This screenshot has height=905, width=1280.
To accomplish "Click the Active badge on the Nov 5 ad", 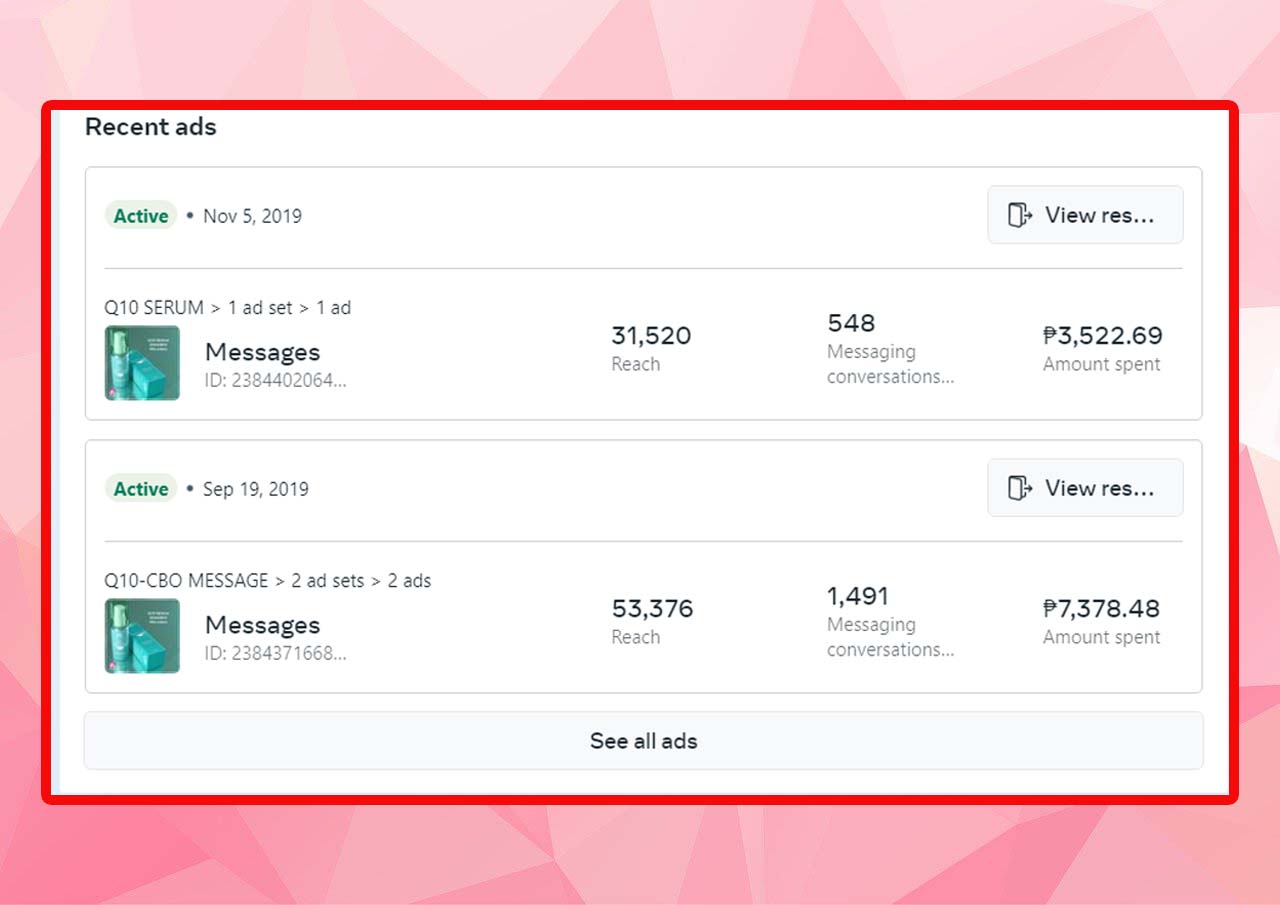I will click(141, 216).
